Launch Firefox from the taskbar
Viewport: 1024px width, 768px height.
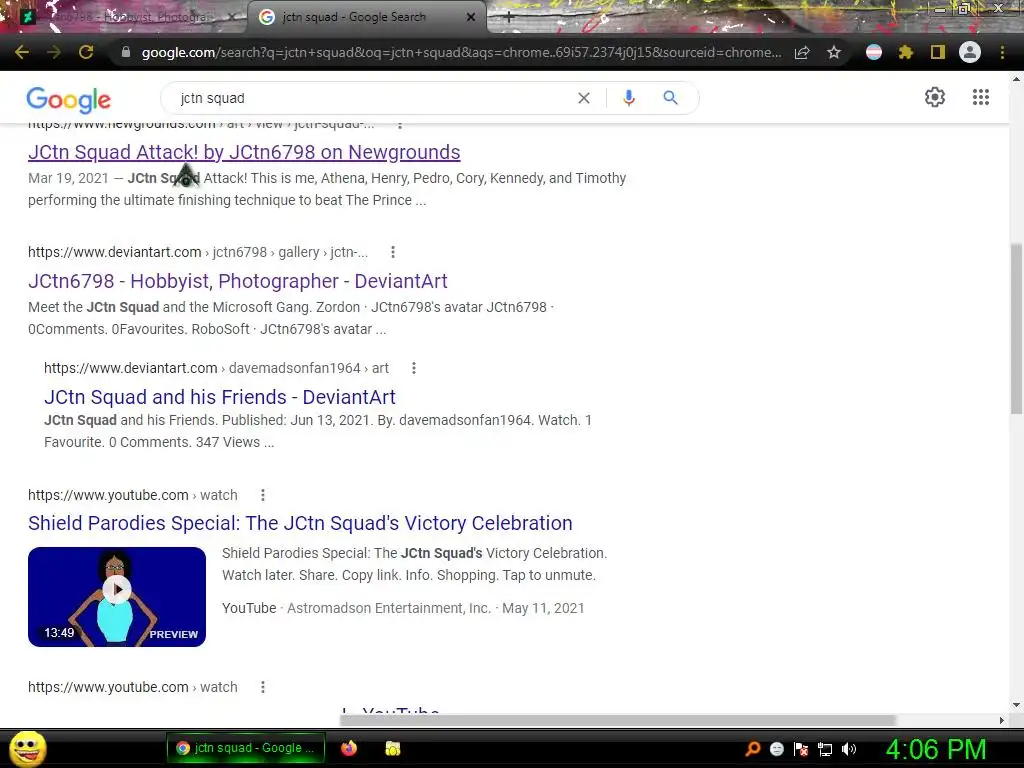(349, 748)
